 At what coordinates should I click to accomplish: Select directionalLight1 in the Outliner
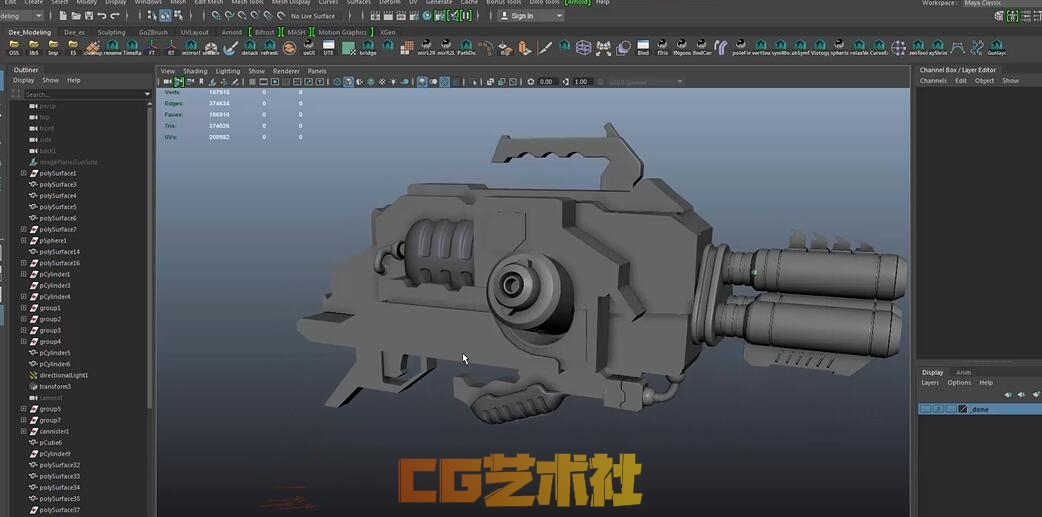coord(64,375)
